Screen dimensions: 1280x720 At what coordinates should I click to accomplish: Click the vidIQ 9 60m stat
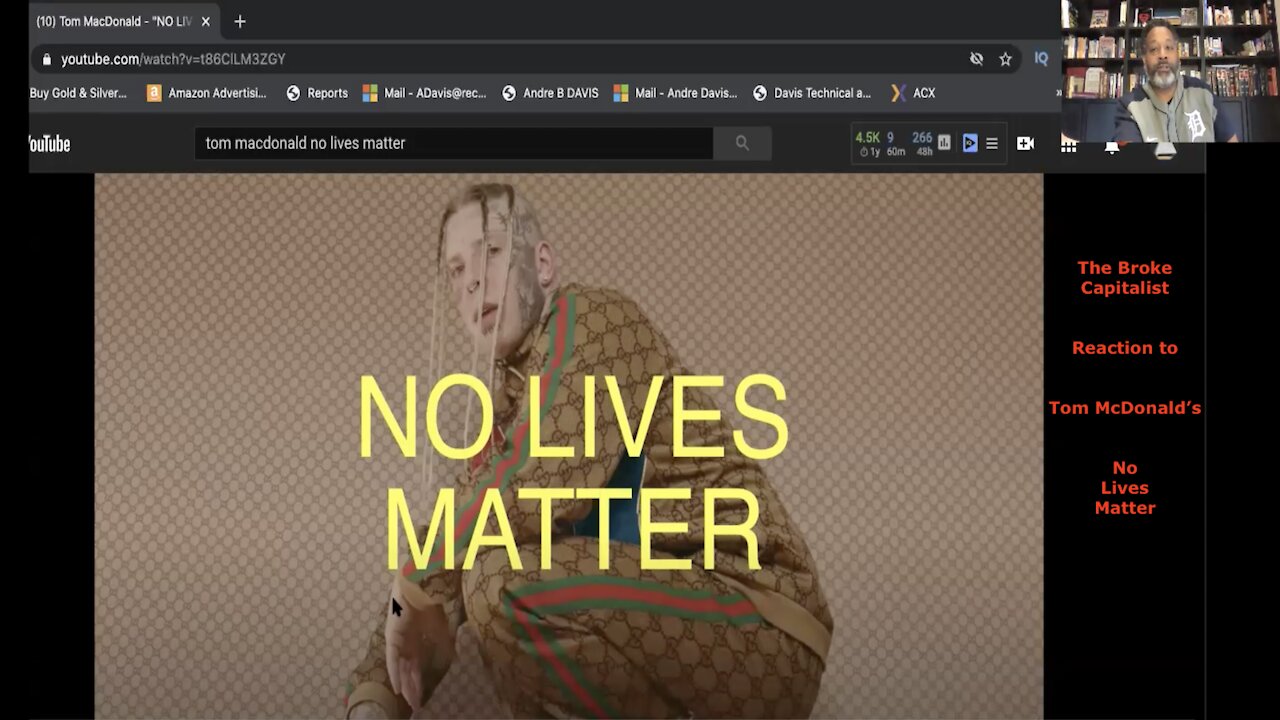coord(895,143)
